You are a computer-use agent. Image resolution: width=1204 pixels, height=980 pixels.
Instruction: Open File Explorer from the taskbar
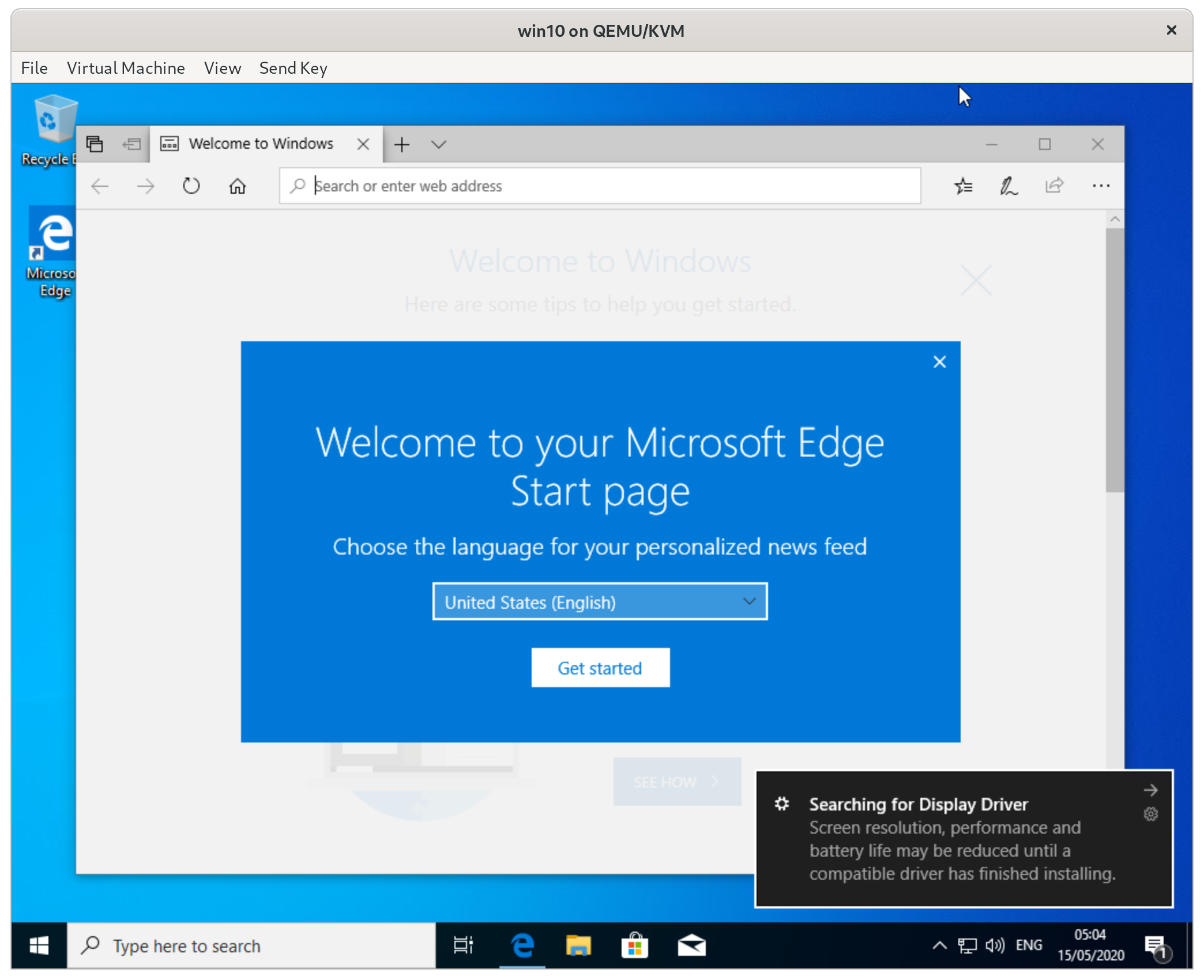[578, 945]
